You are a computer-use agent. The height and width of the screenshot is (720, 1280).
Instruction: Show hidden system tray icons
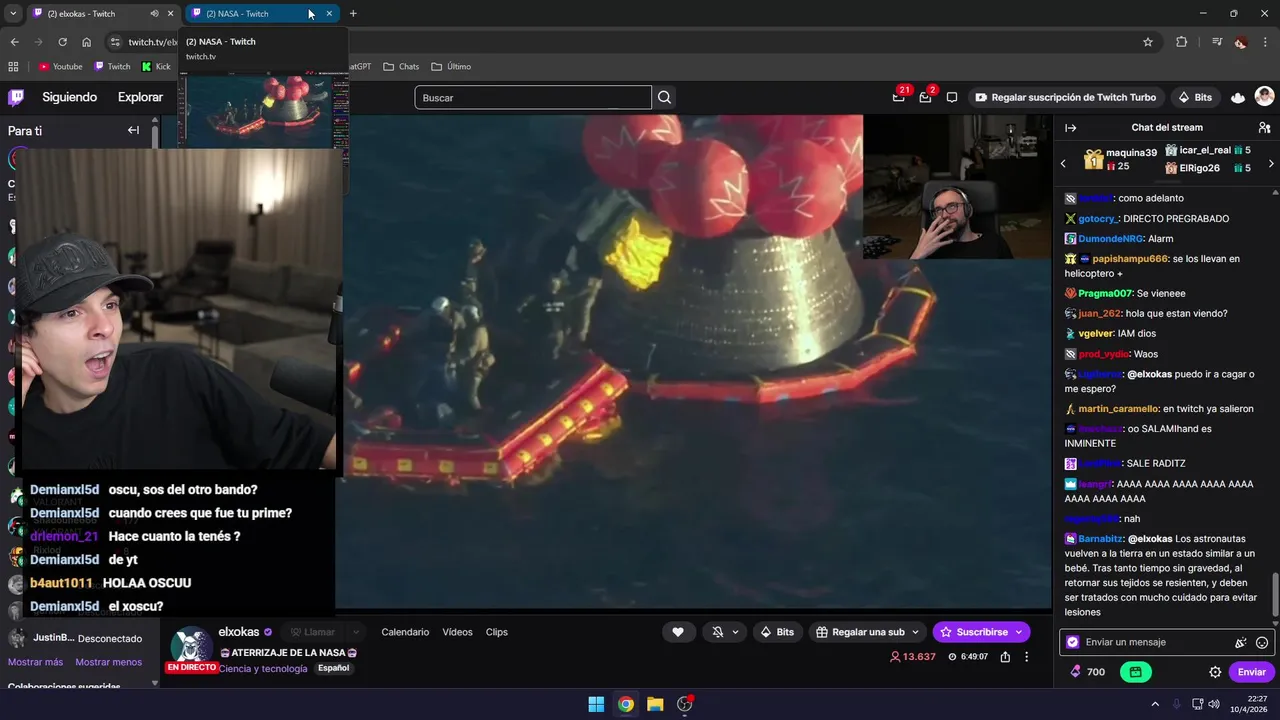[1155, 704]
